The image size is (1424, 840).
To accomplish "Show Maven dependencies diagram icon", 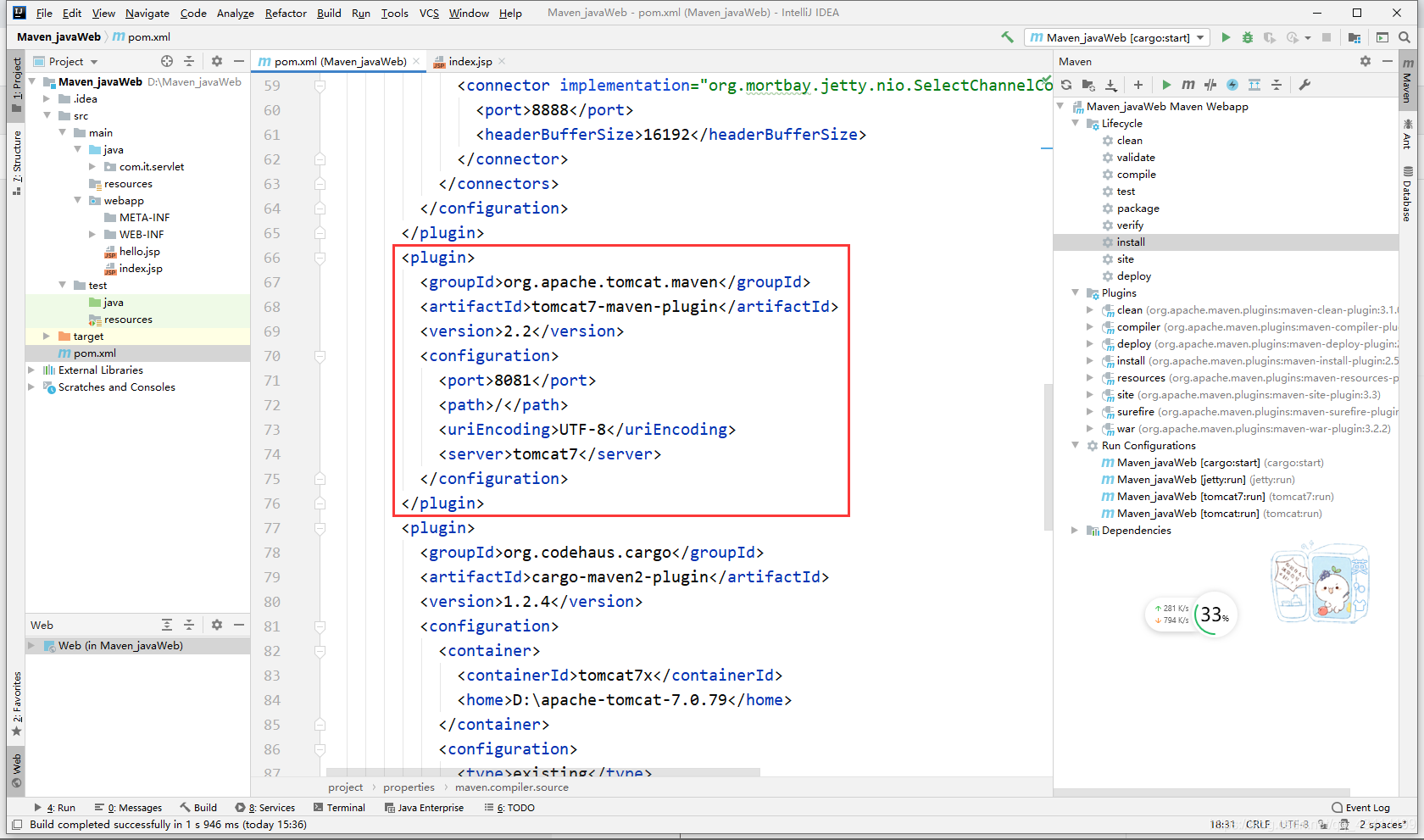I will [1254, 85].
